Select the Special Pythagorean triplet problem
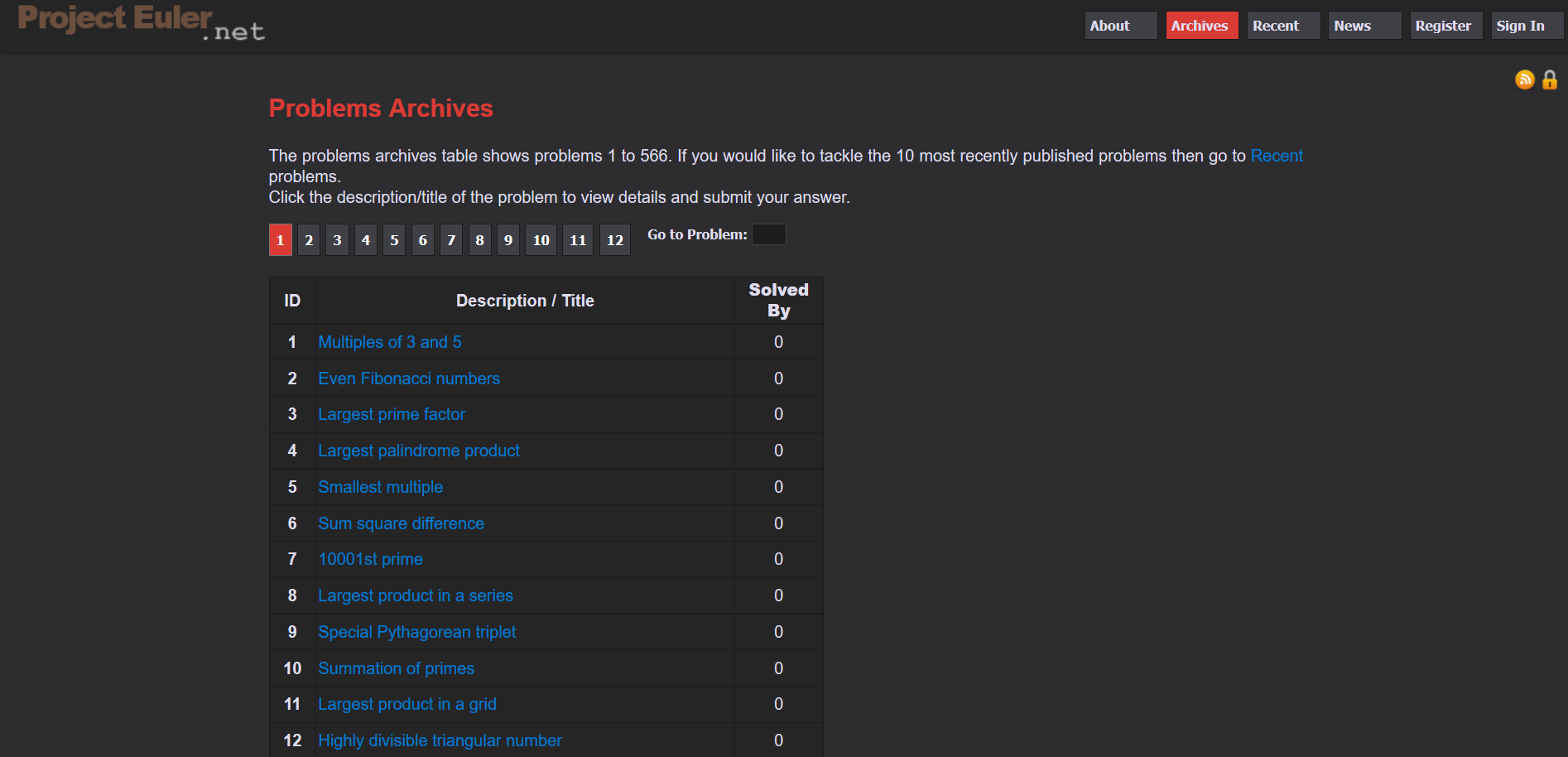 [x=416, y=632]
